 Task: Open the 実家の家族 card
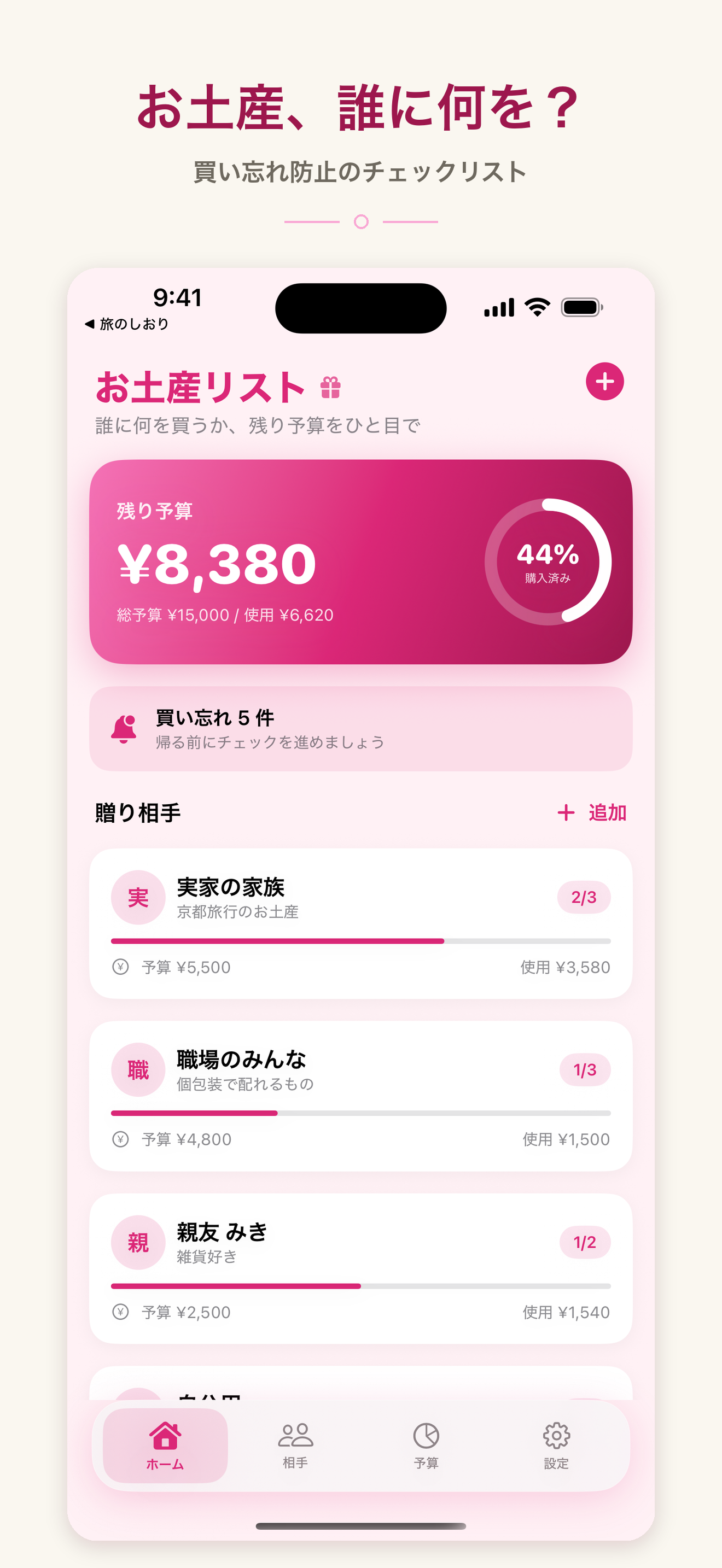(x=360, y=923)
